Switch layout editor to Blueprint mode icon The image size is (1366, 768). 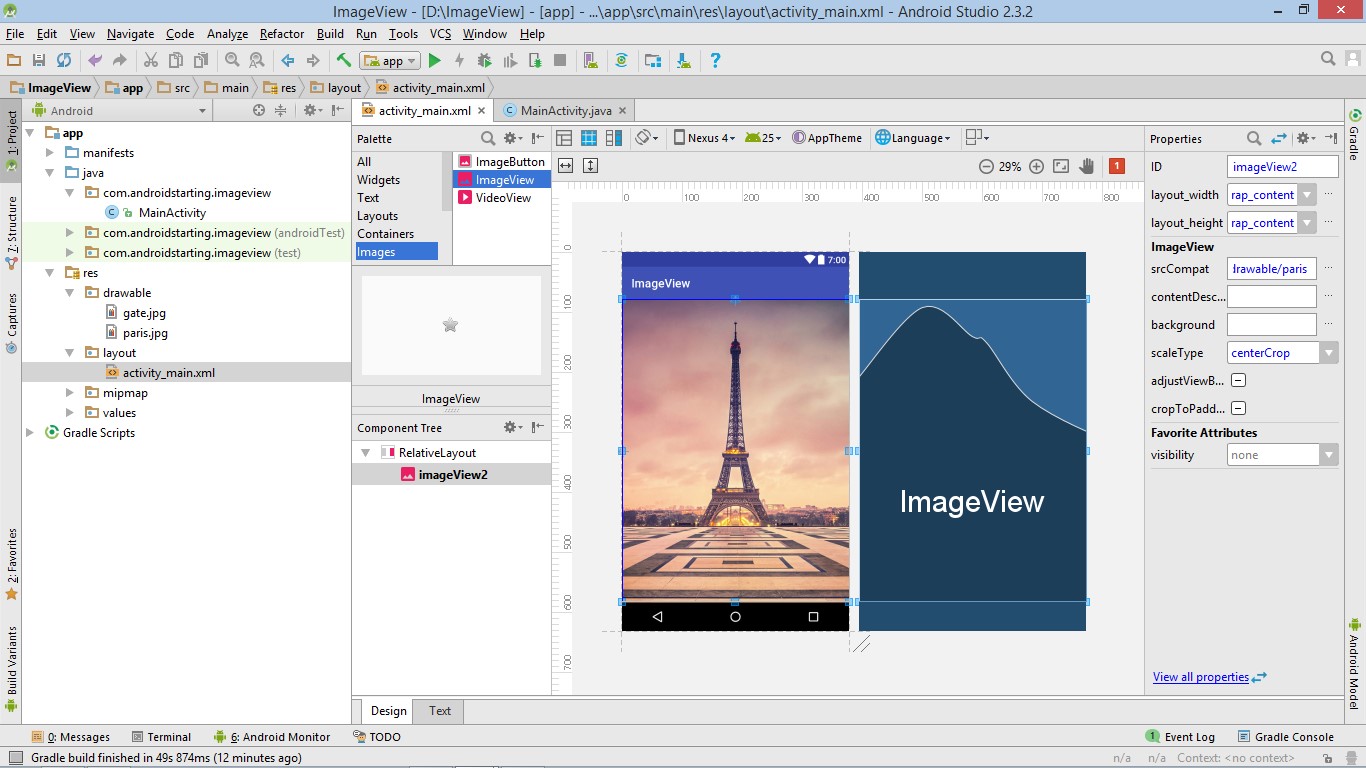588,137
